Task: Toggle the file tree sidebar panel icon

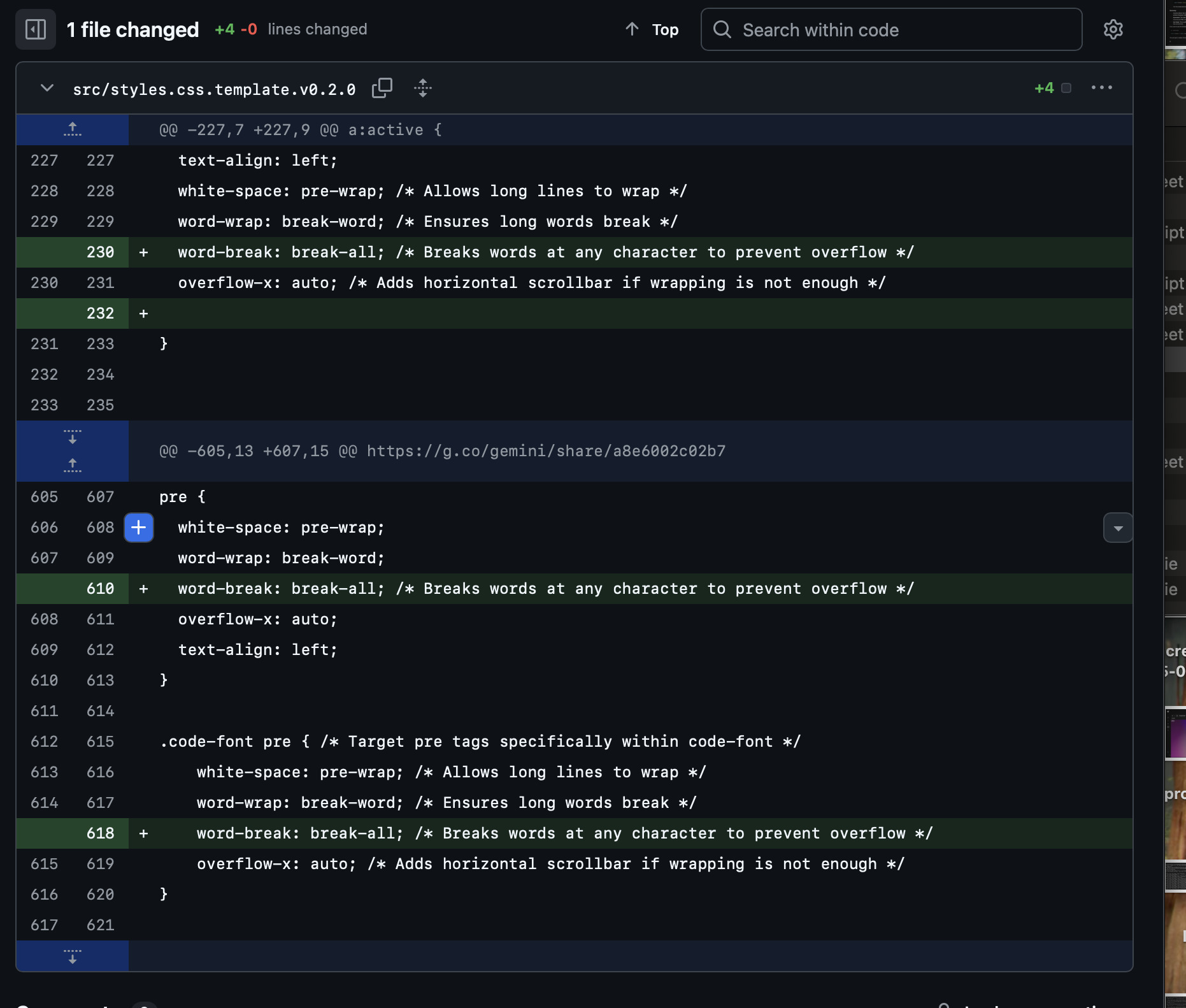Action: [36, 29]
